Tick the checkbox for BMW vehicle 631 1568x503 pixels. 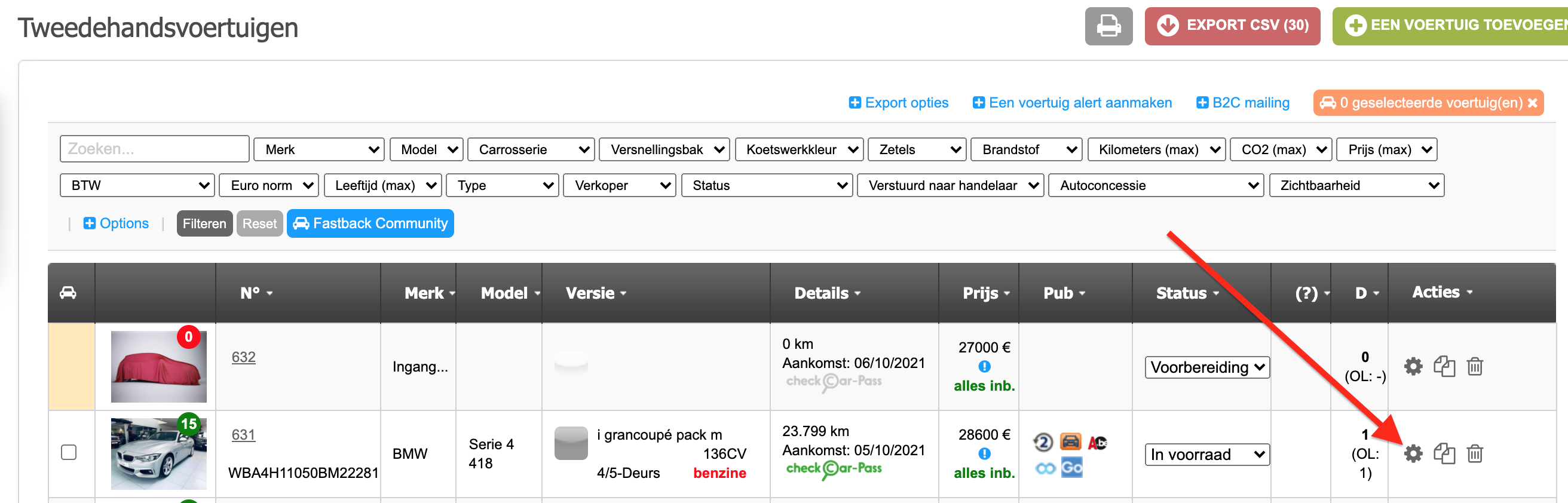coord(69,452)
